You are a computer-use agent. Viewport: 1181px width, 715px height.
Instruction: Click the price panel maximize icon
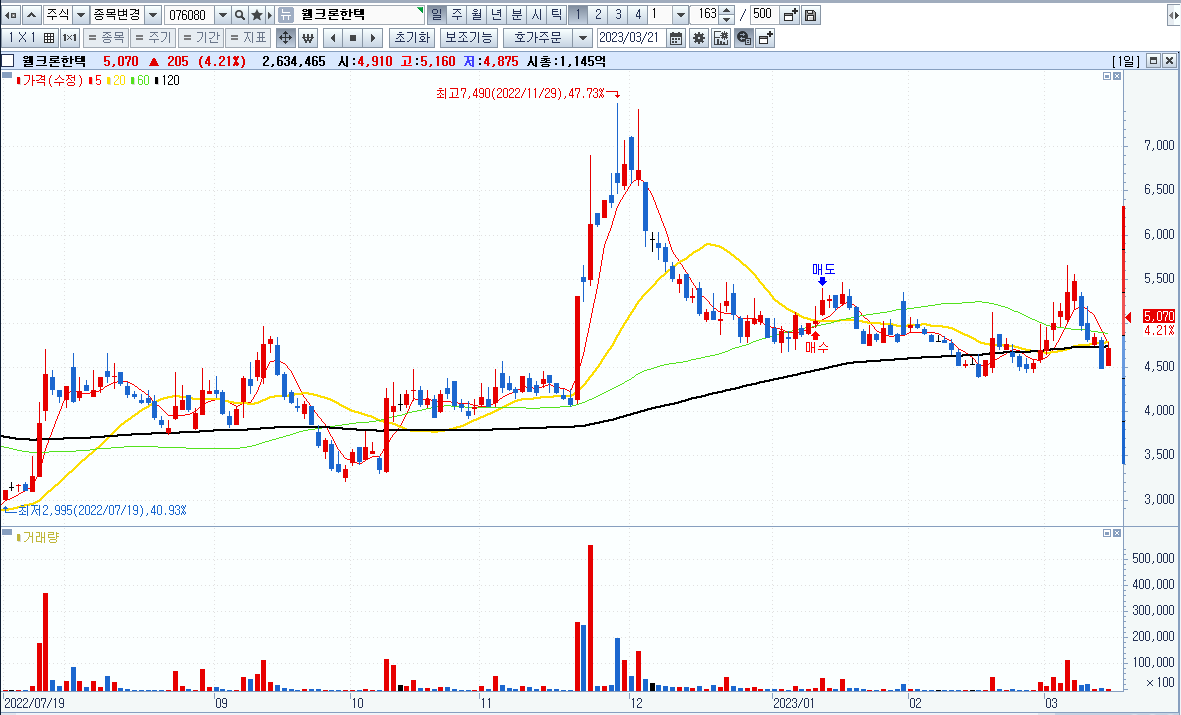[1107, 77]
